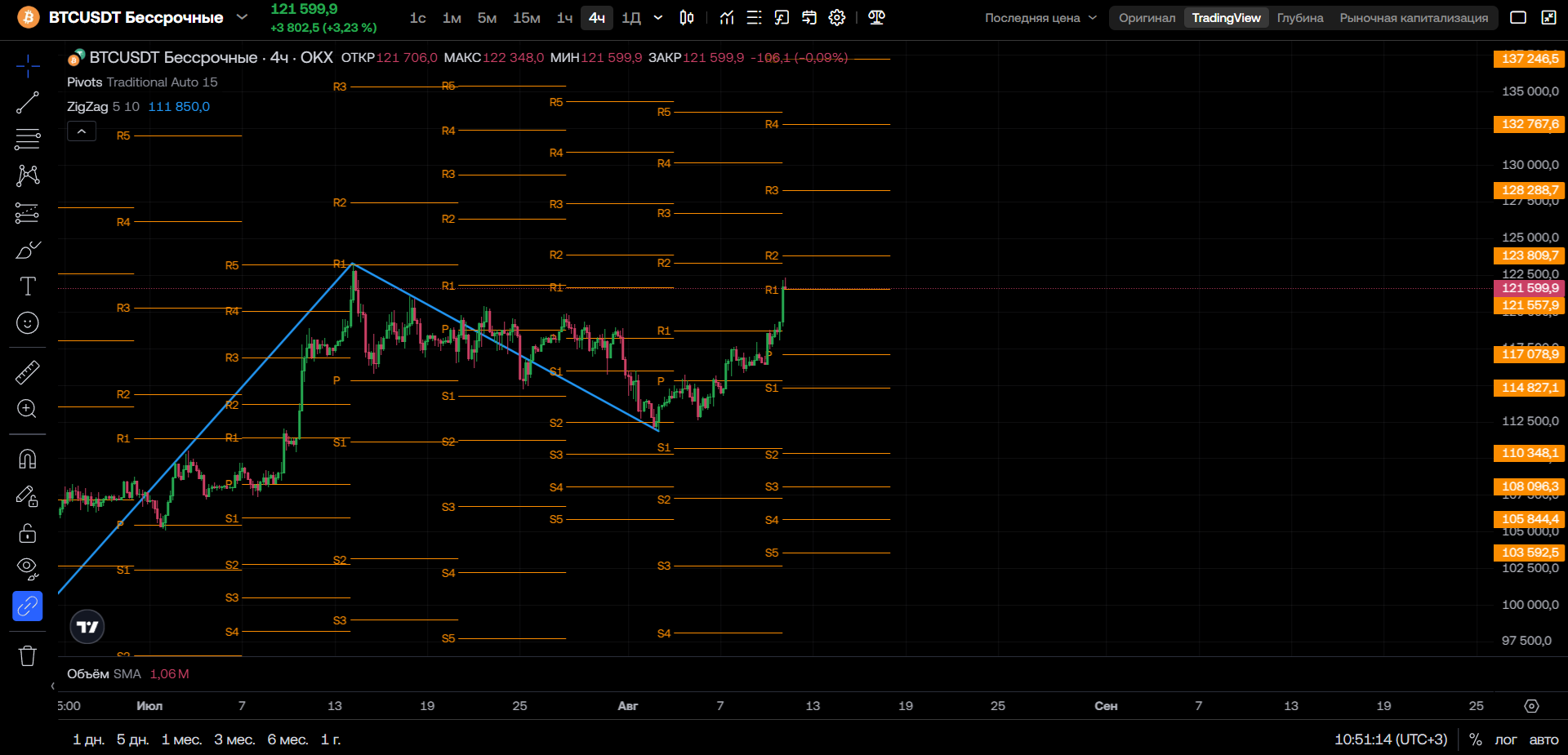Toggle stay in drawing mode
This screenshot has height=755, width=1568.
[x=28, y=496]
